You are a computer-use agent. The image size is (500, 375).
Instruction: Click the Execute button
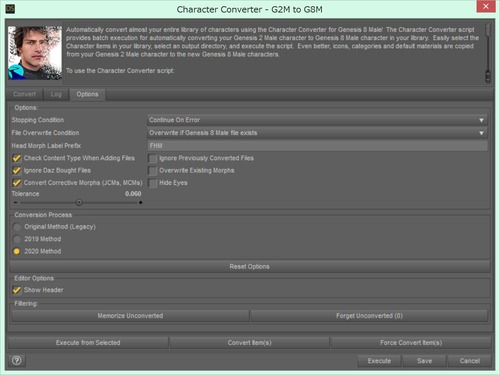click(x=379, y=361)
